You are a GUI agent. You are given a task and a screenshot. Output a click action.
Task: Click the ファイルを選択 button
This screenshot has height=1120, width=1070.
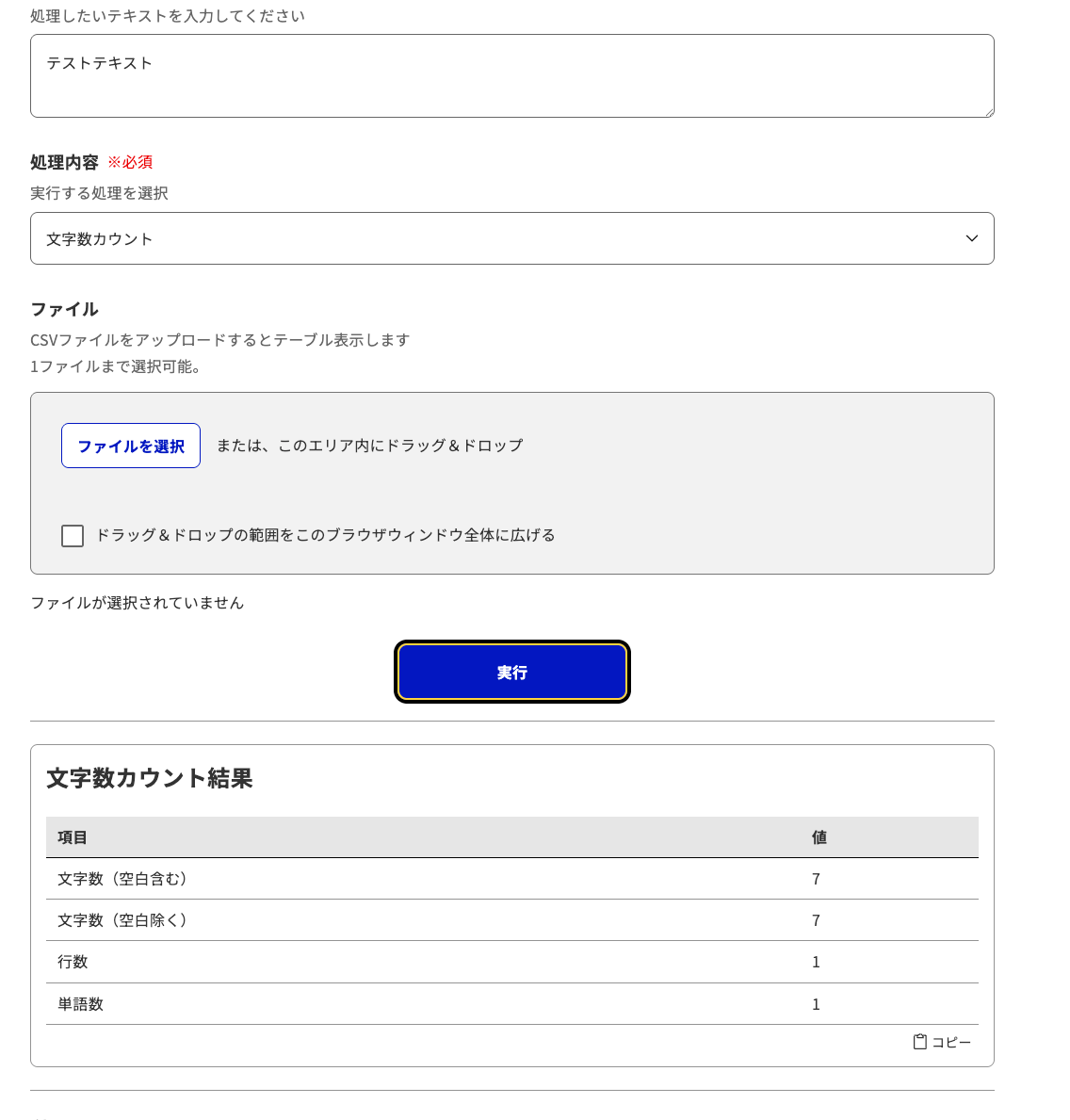coord(131,446)
